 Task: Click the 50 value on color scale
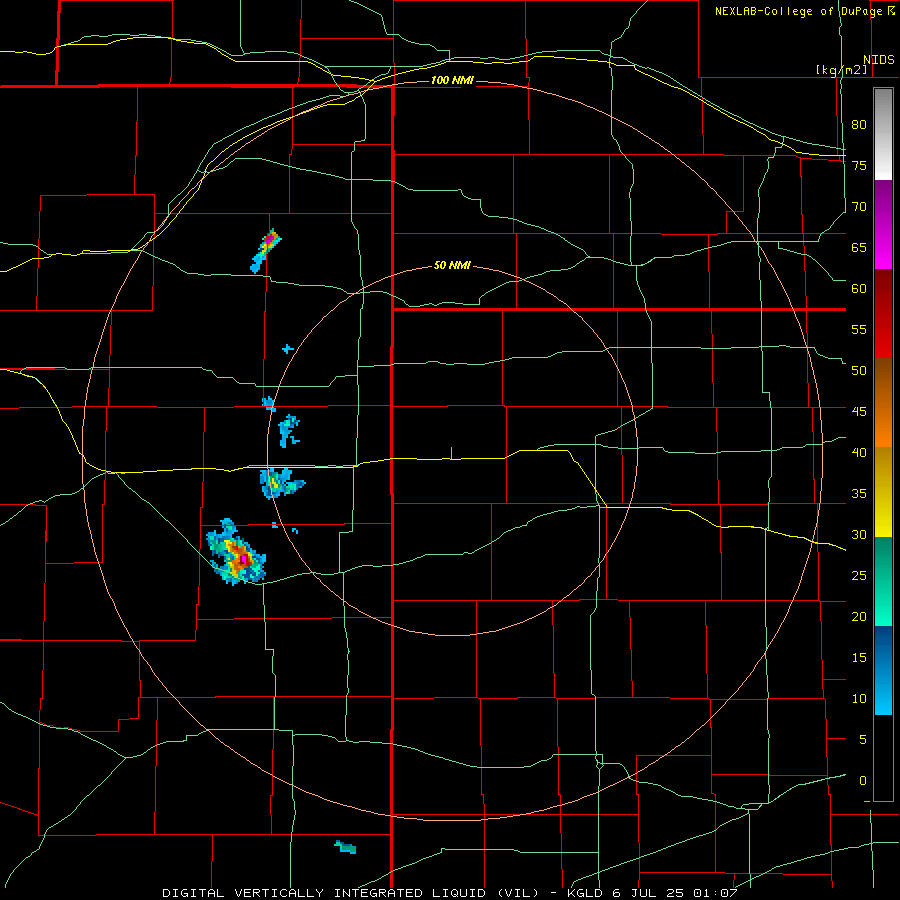coord(859,370)
